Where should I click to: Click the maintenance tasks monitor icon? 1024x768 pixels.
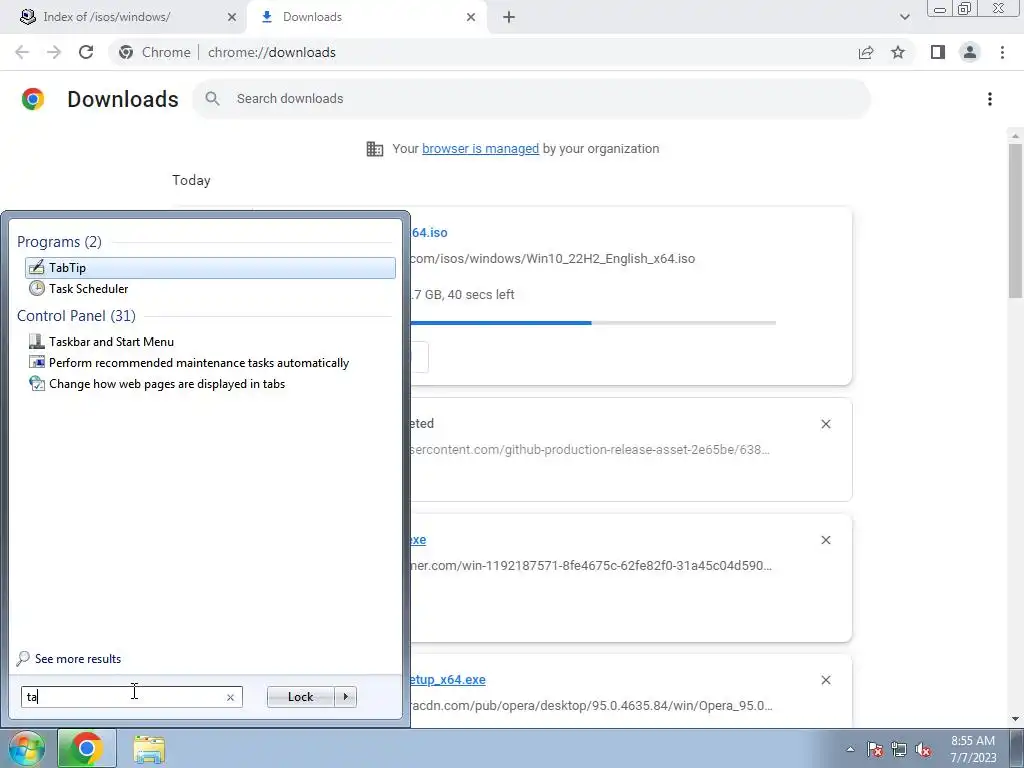tap(37, 362)
